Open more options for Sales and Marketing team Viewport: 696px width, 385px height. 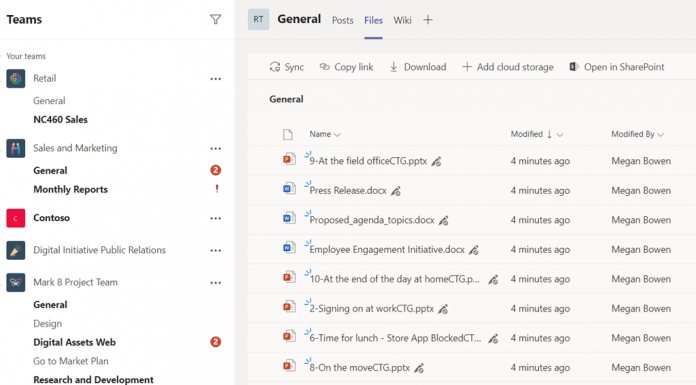(x=216, y=149)
